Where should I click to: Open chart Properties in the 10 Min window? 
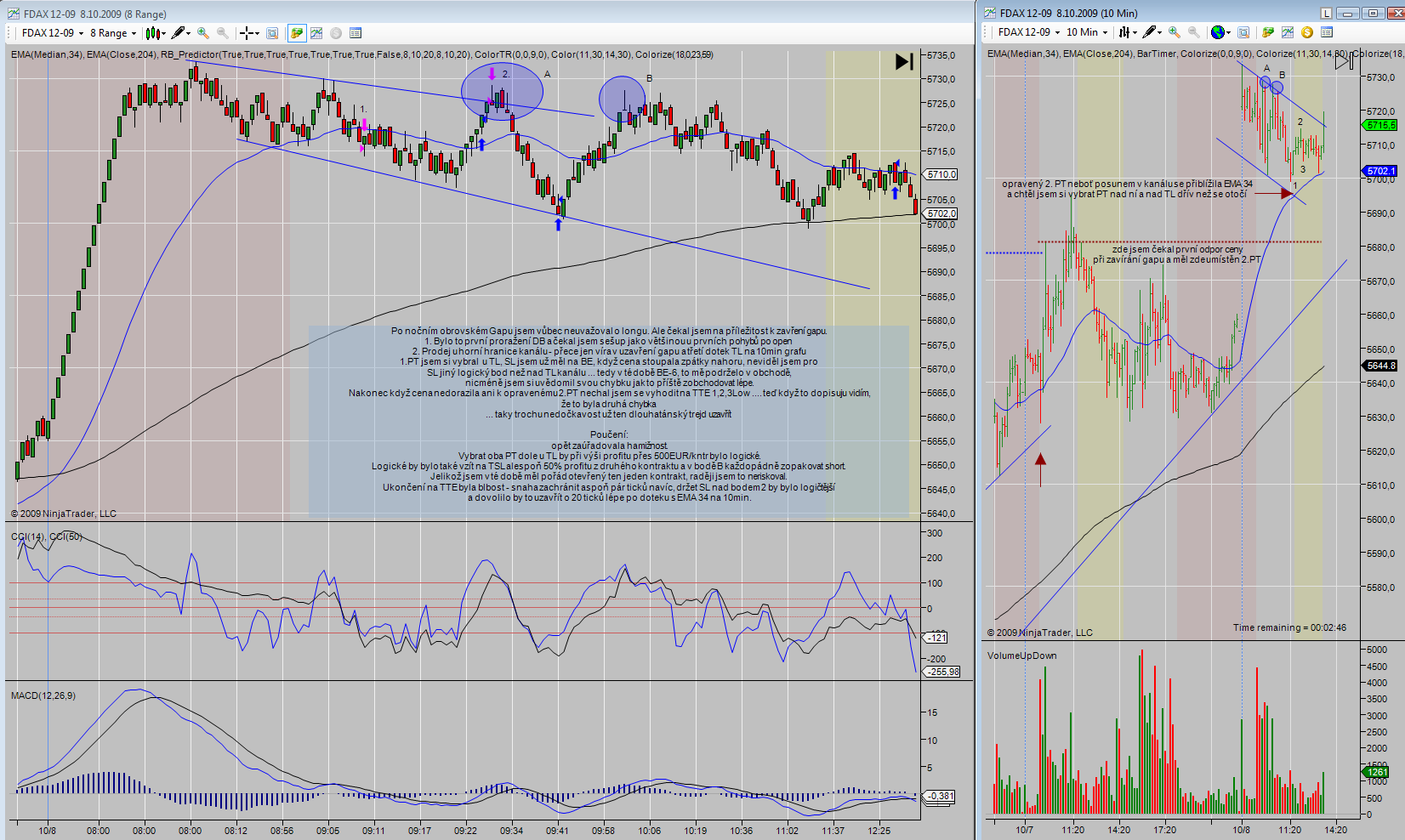[1327, 32]
